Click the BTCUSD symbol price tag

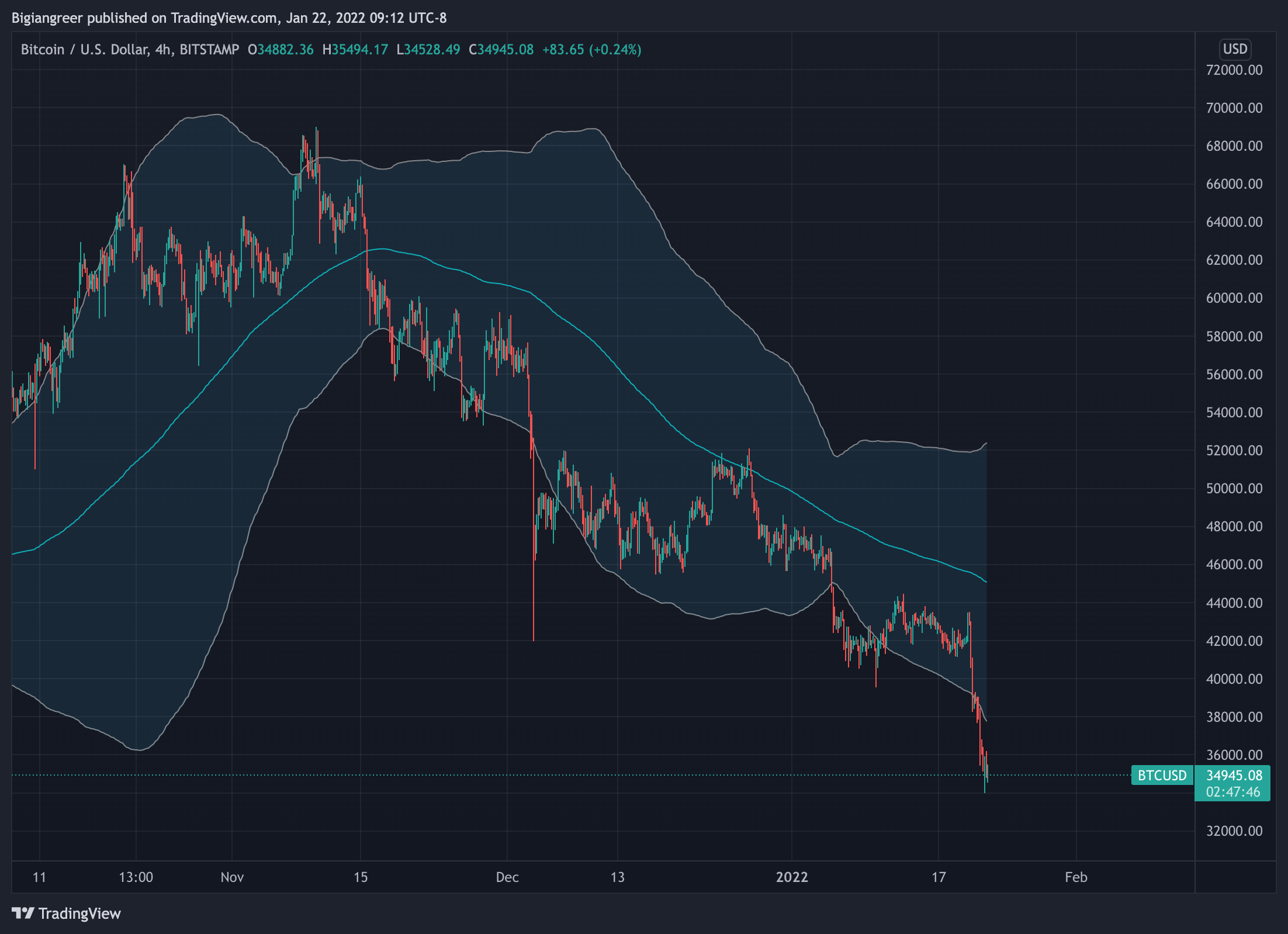1162,775
